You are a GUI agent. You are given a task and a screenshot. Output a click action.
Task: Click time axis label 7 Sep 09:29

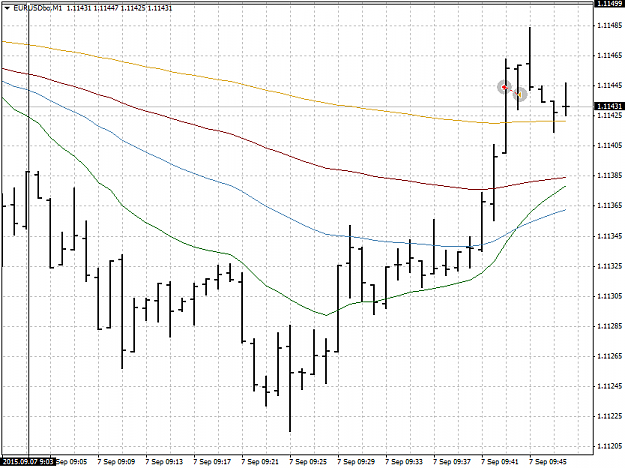tap(356, 462)
